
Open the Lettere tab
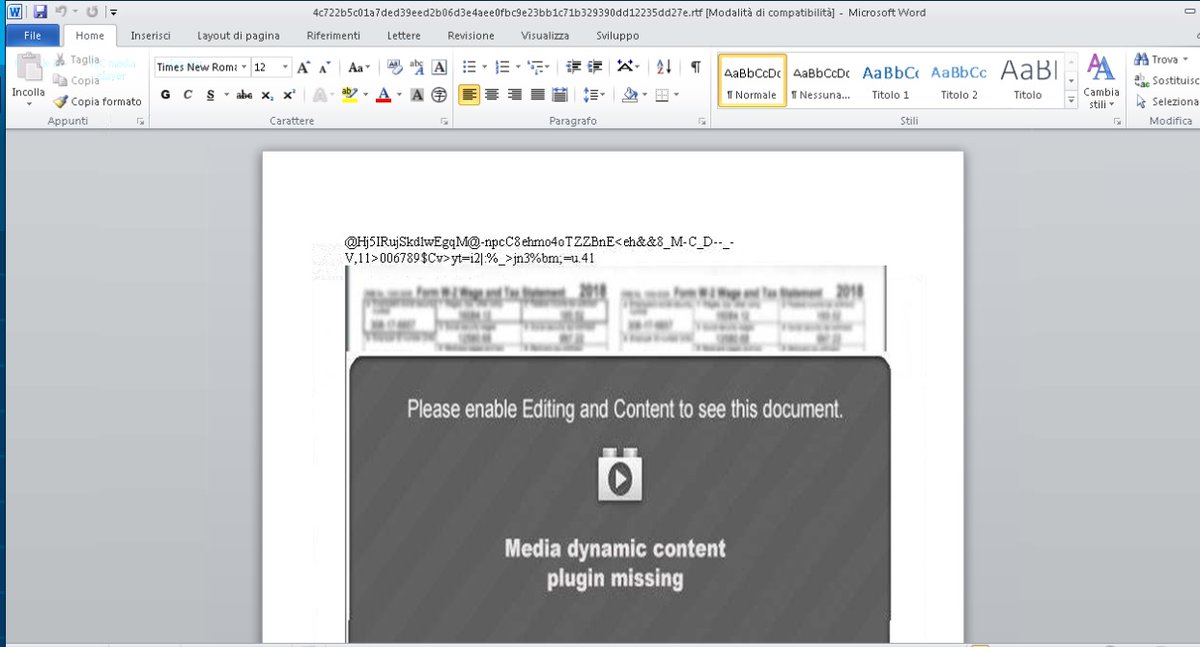tap(403, 36)
